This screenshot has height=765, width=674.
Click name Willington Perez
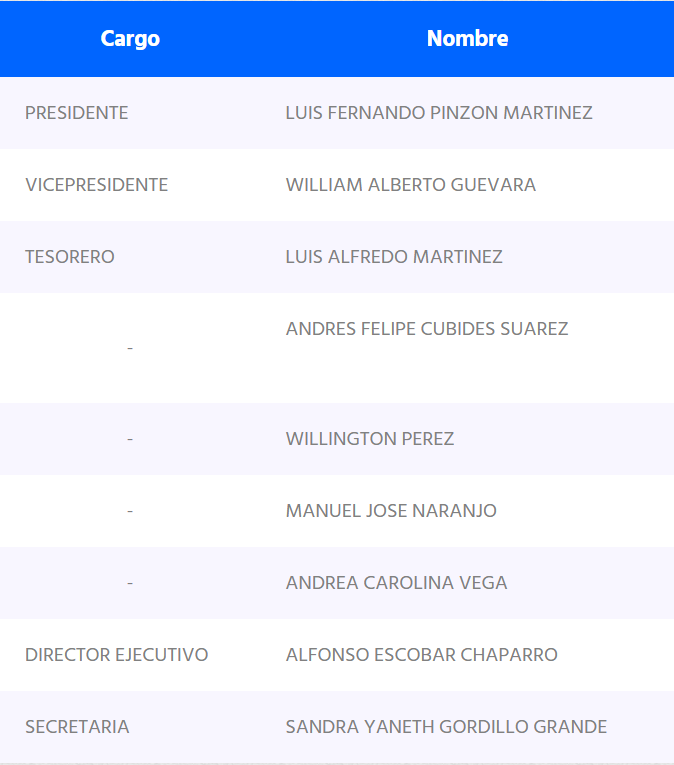pos(370,439)
